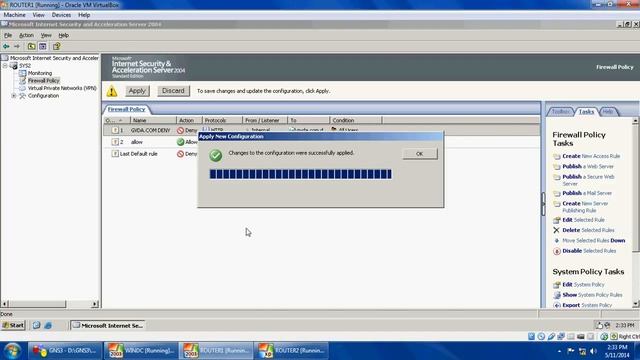
Task: Click the Edit System Policy icon
Action: click(557, 284)
